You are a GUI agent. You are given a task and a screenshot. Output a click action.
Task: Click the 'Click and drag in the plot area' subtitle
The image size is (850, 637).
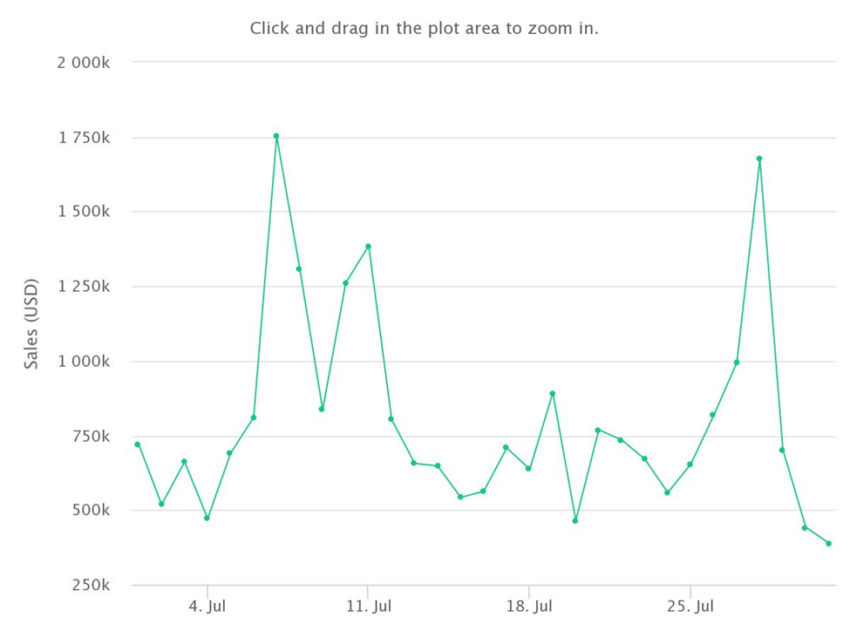tap(424, 28)
